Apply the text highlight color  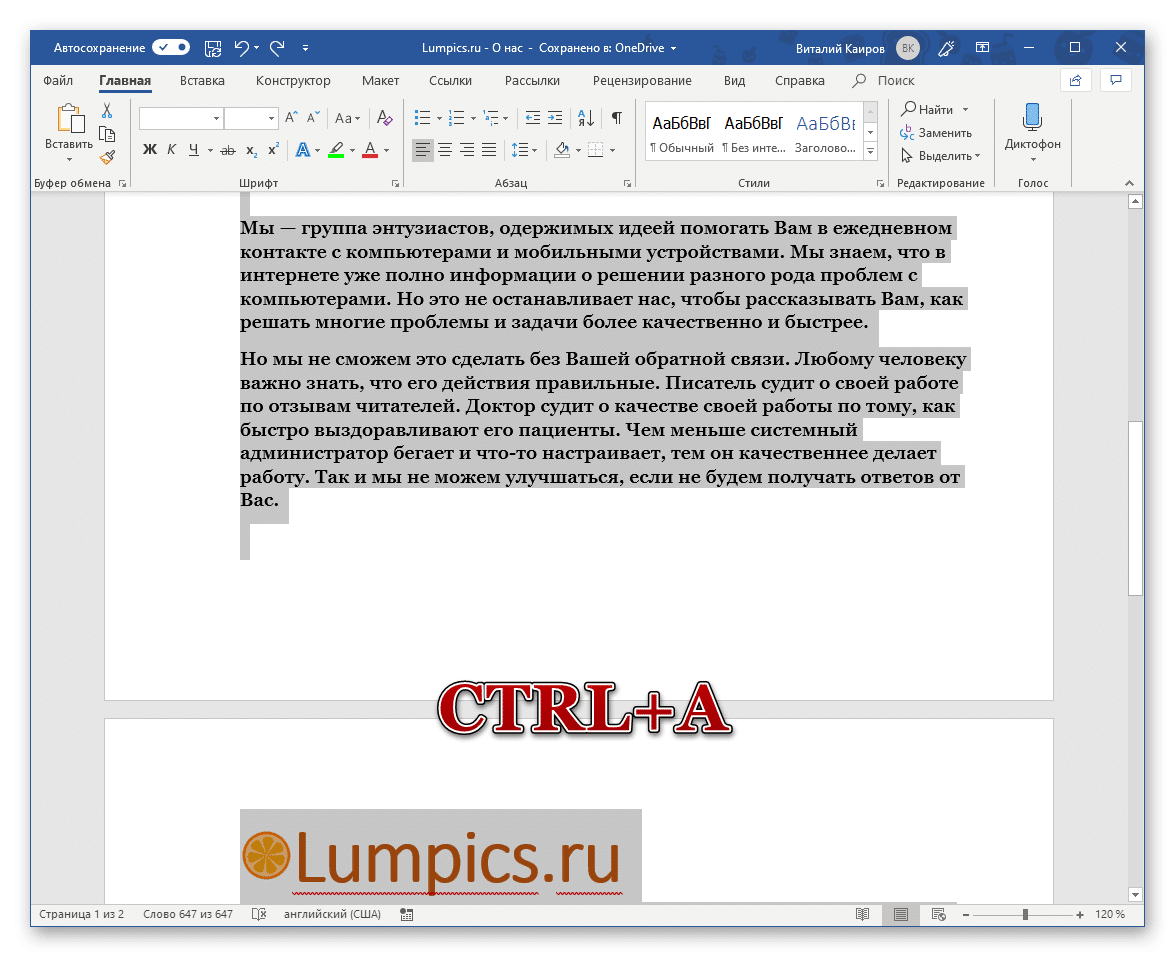[336, 150]
